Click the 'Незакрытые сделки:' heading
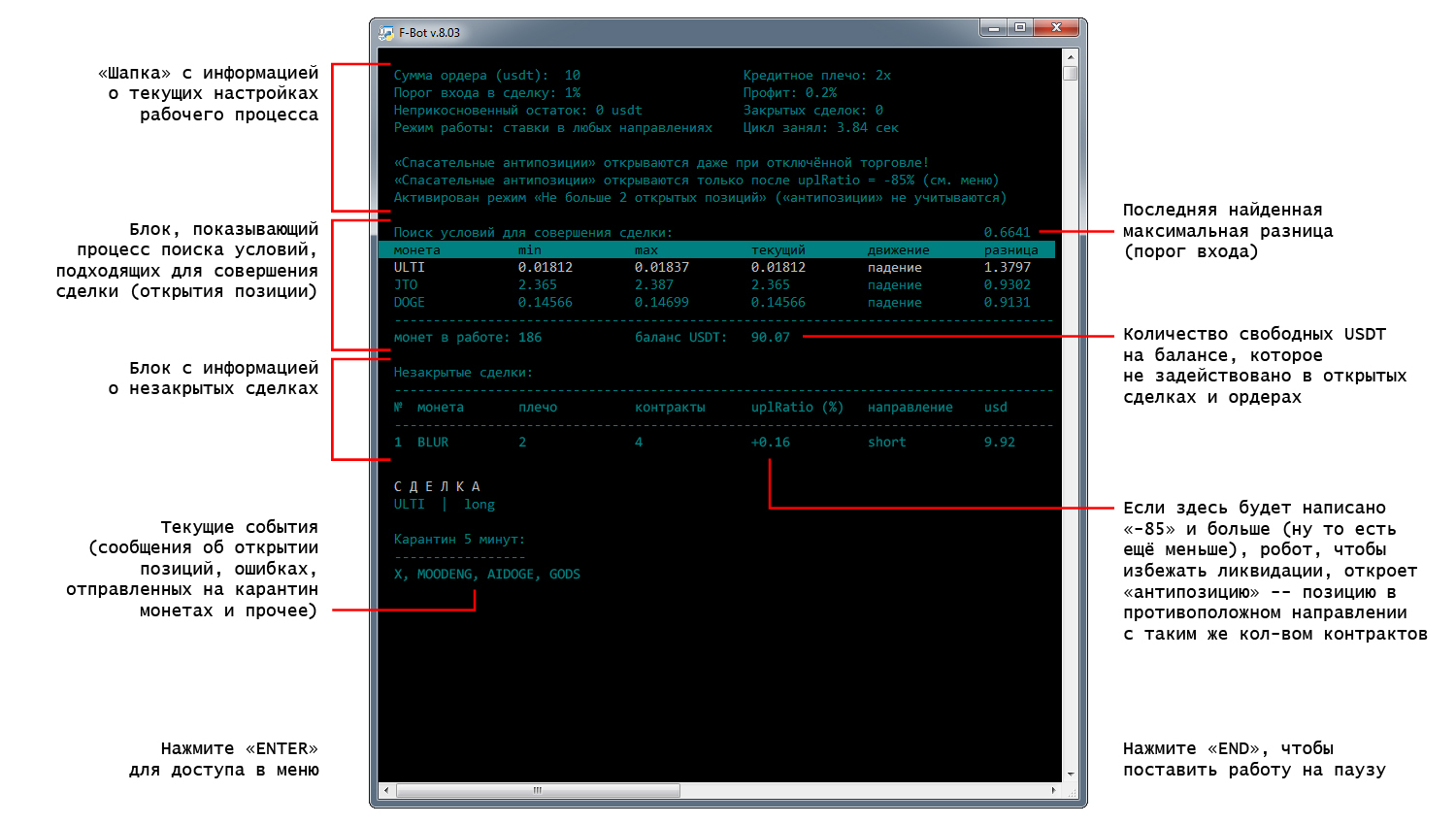This screenshot has width=1456, height=825. click(x=464, y=373)
